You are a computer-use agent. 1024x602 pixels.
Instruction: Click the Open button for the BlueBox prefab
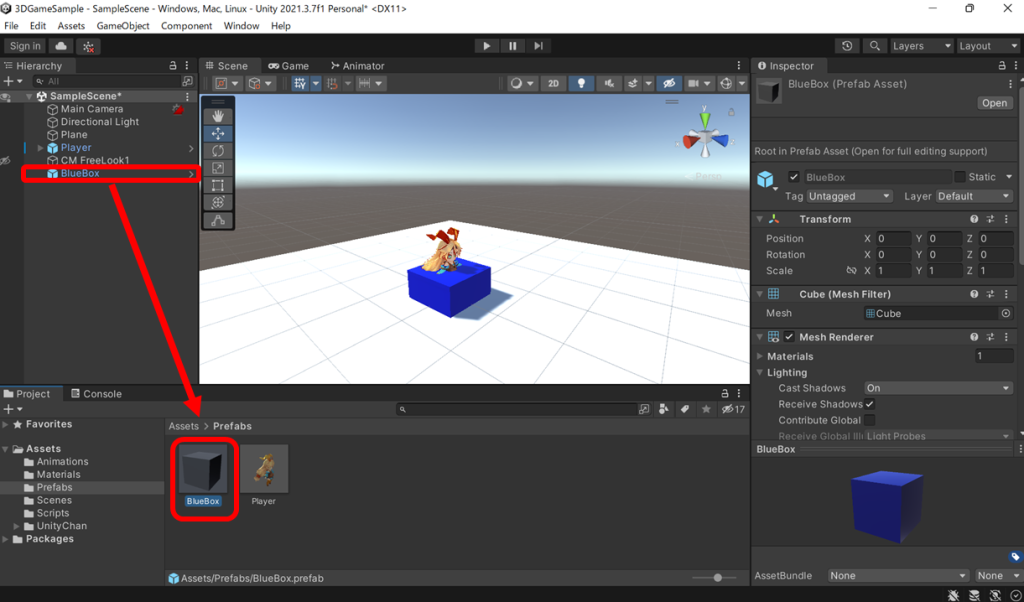point(995,102)
